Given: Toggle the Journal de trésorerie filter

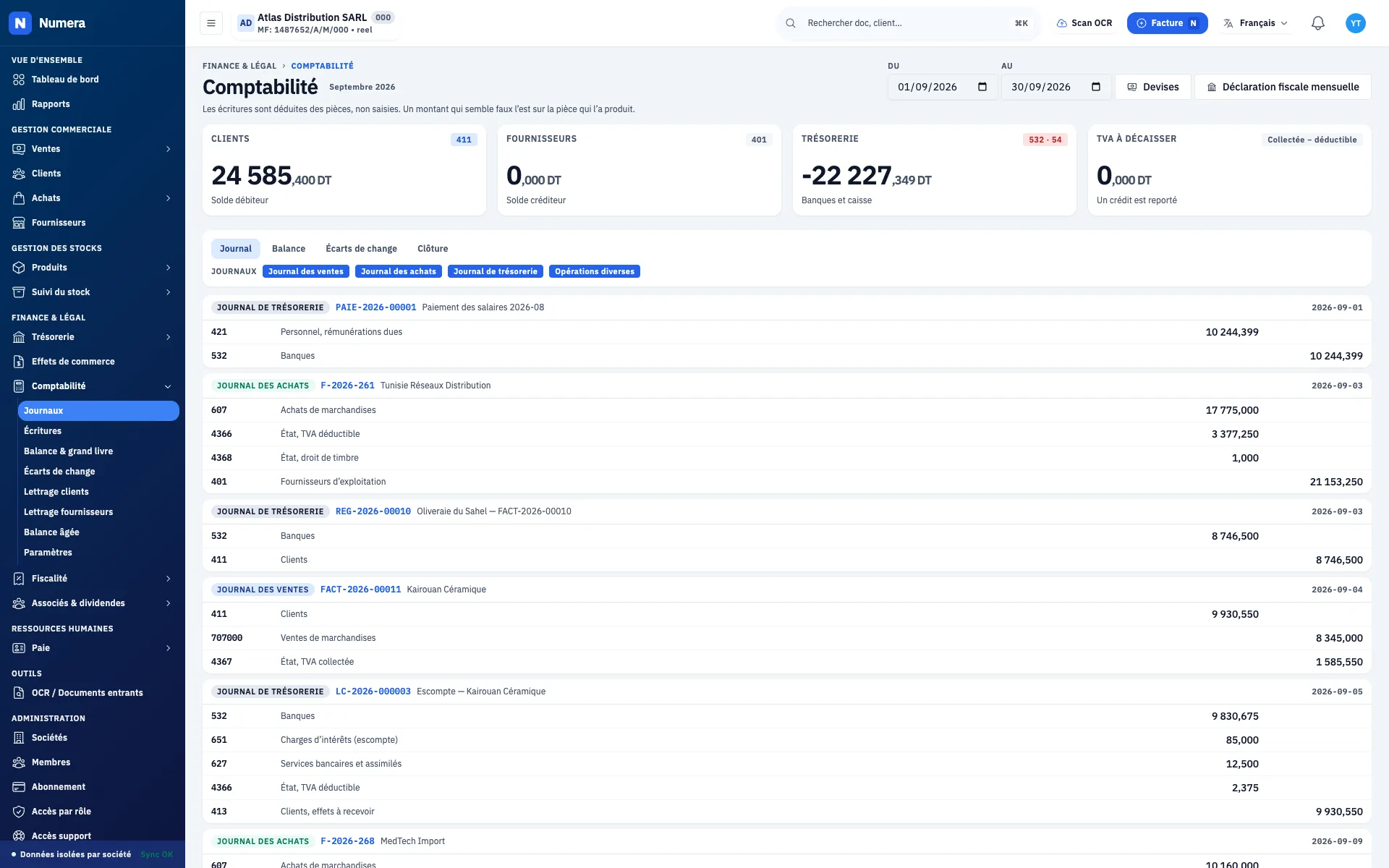Looking at the screenshot, I should click(496, 271).
